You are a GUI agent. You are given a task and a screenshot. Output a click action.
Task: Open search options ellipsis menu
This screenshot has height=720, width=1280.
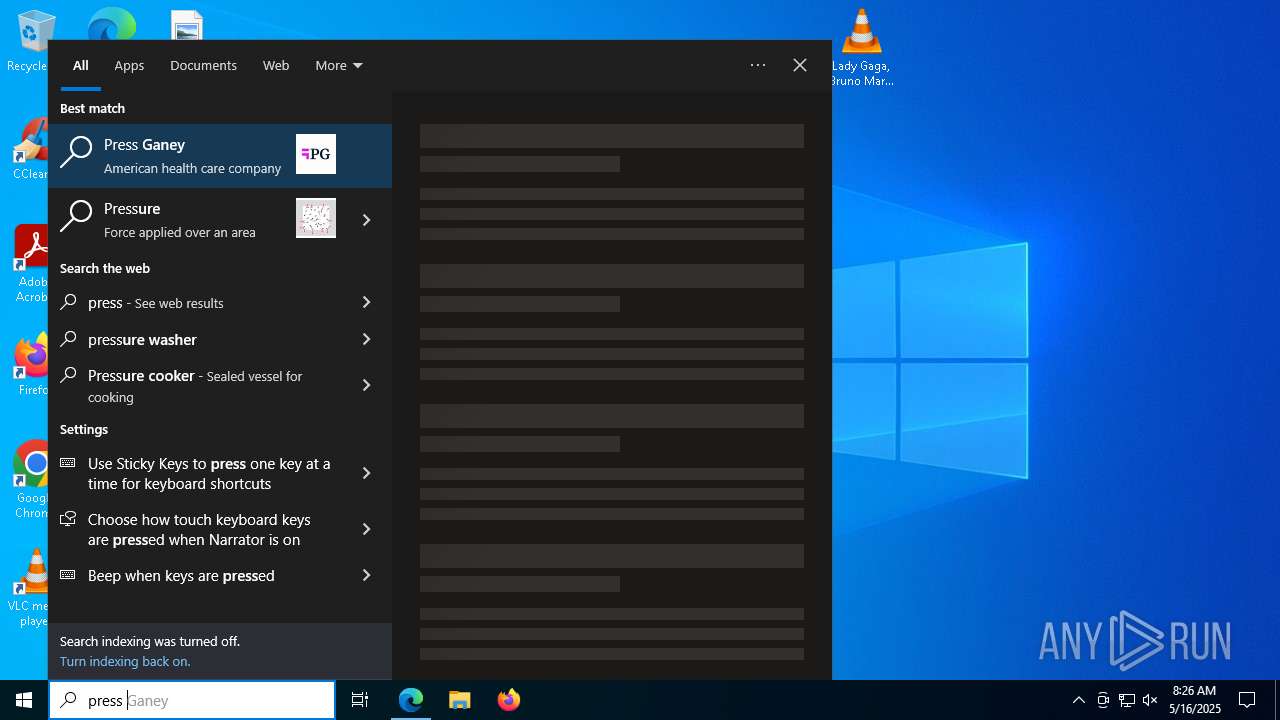pos(758,65)
